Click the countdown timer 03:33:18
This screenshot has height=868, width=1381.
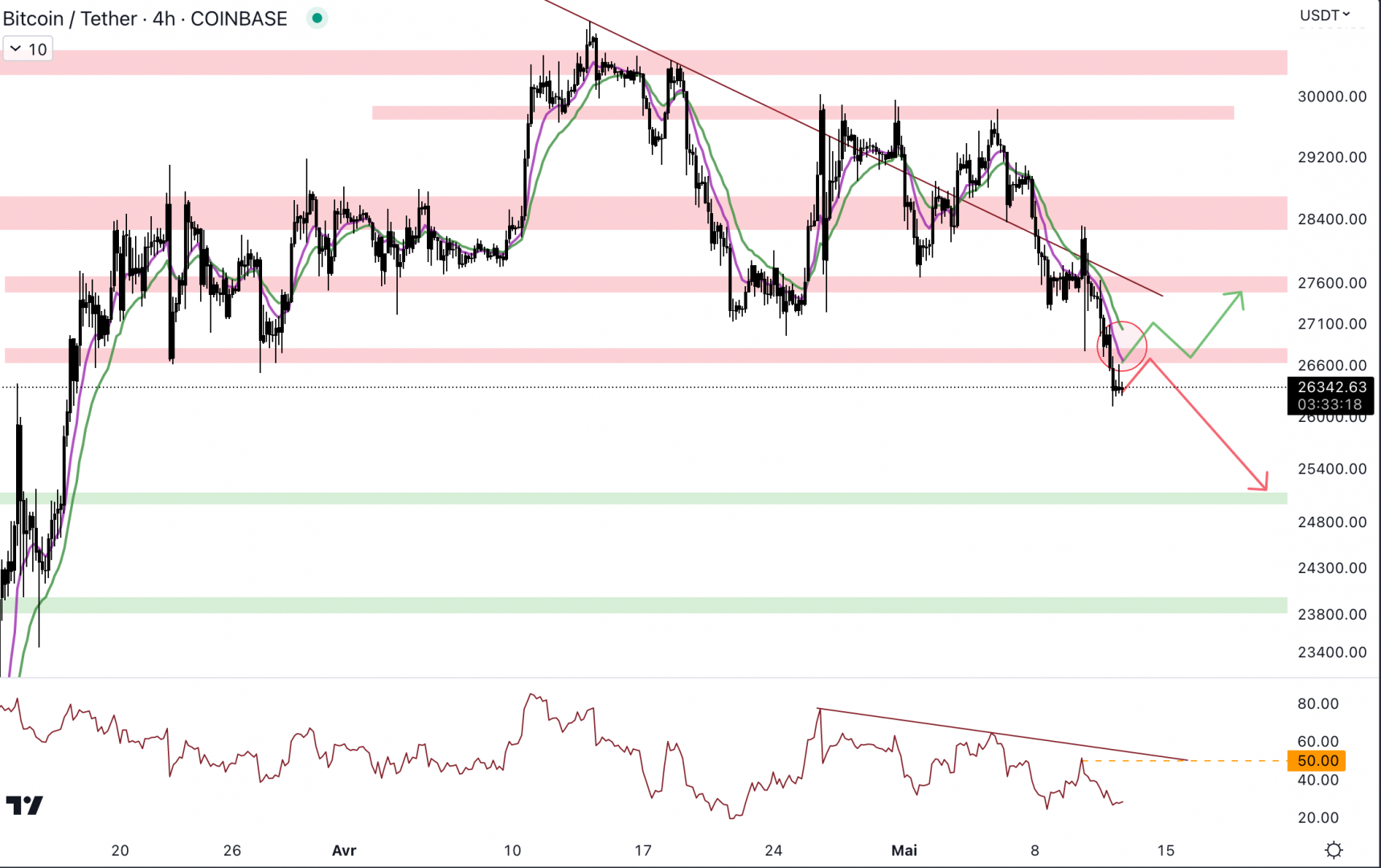[x=1330, y=404]
